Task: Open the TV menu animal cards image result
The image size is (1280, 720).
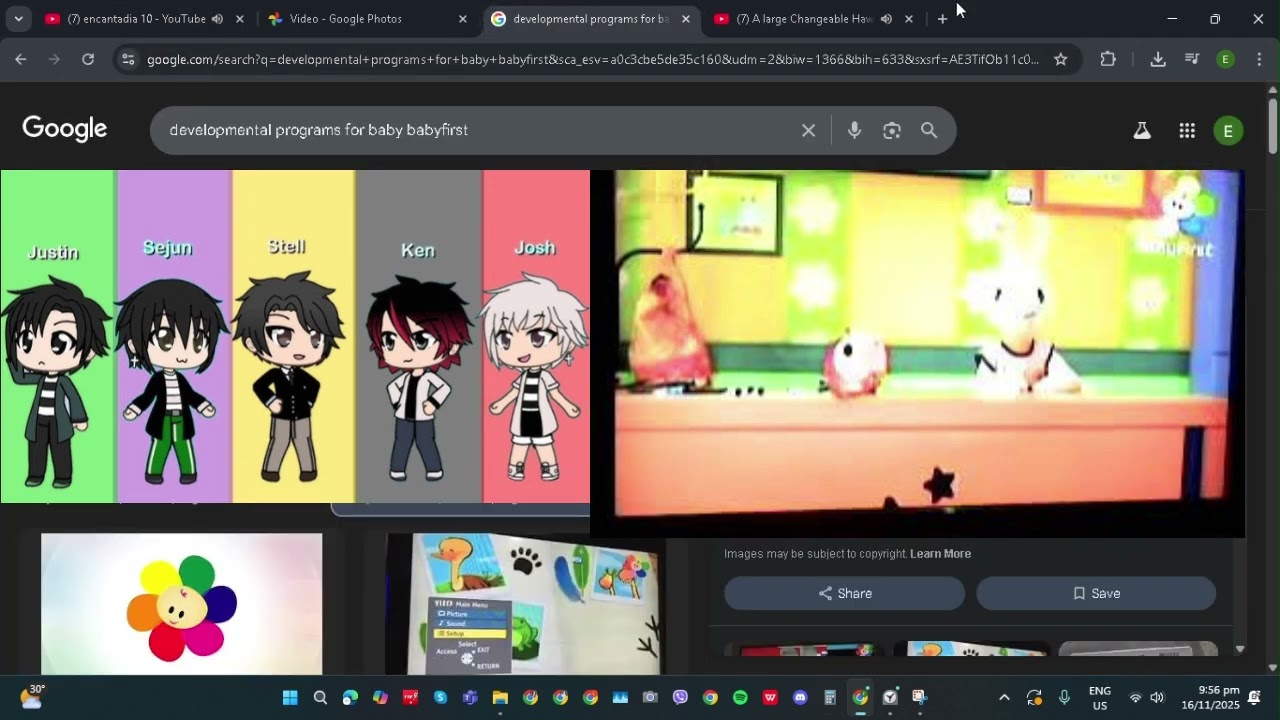Action: [524, 604]
